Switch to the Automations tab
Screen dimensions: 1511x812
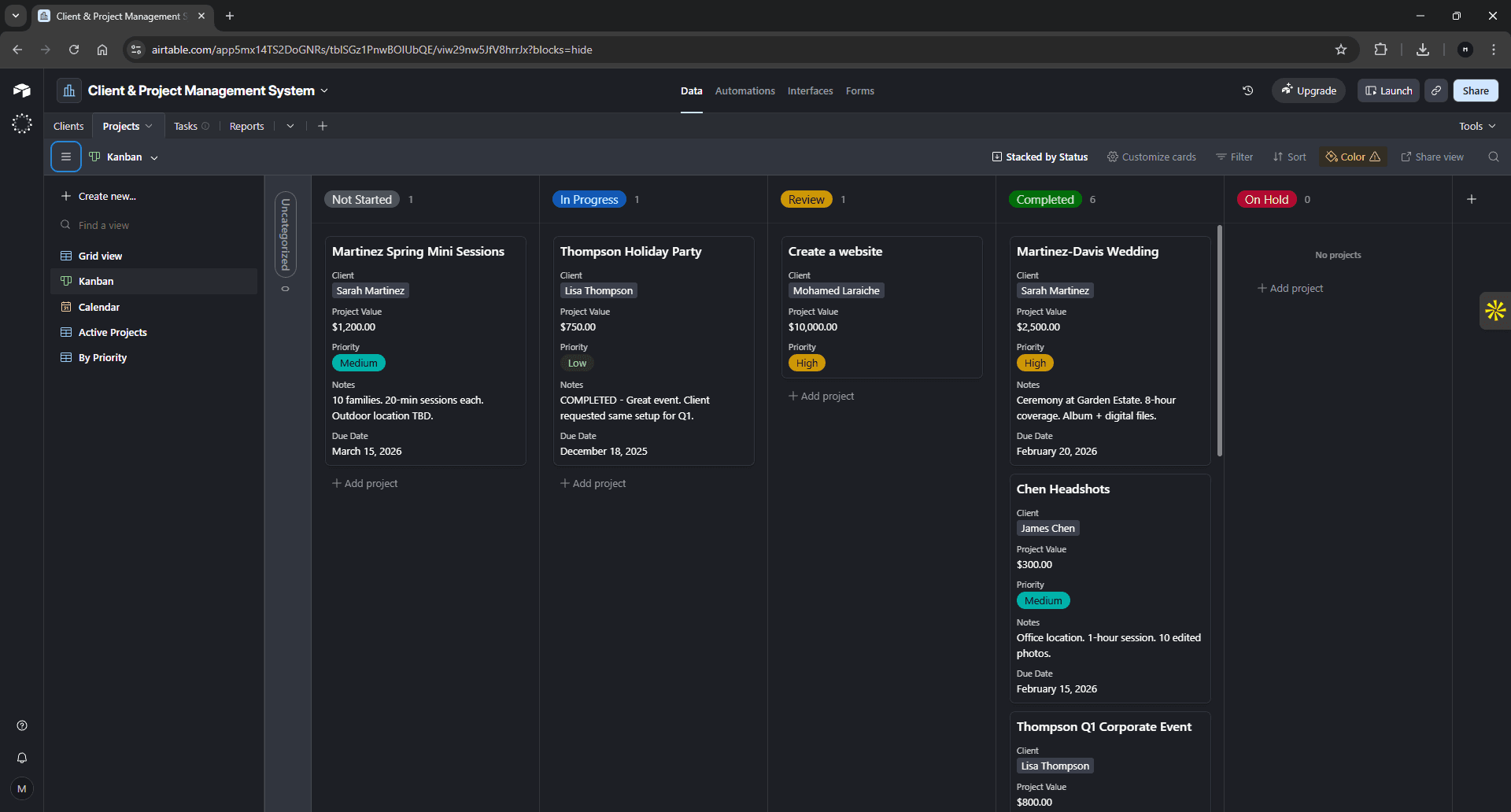(x=744, y=90)
